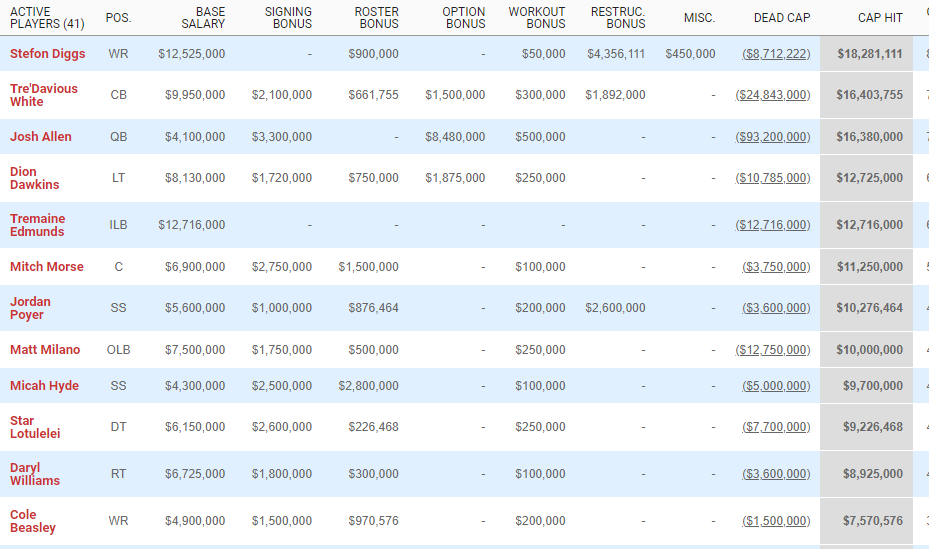
Task: Click Josh Allen dead cap ($93,200,000)
Action: 773,137
